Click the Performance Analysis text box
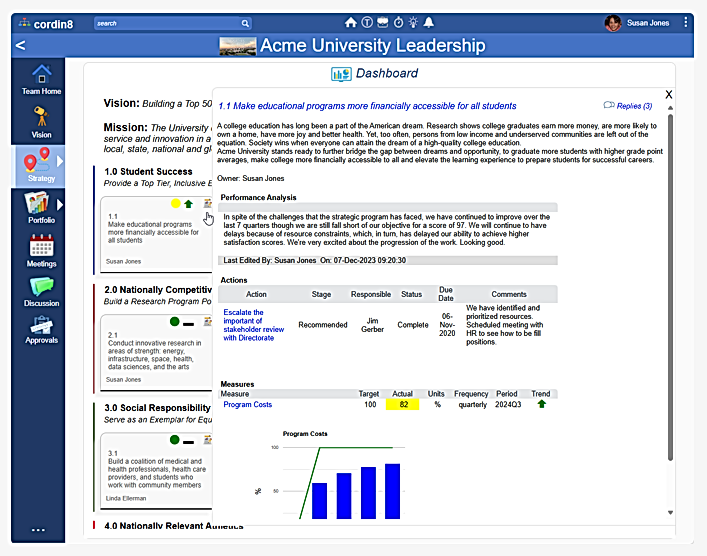 (387, 230)
